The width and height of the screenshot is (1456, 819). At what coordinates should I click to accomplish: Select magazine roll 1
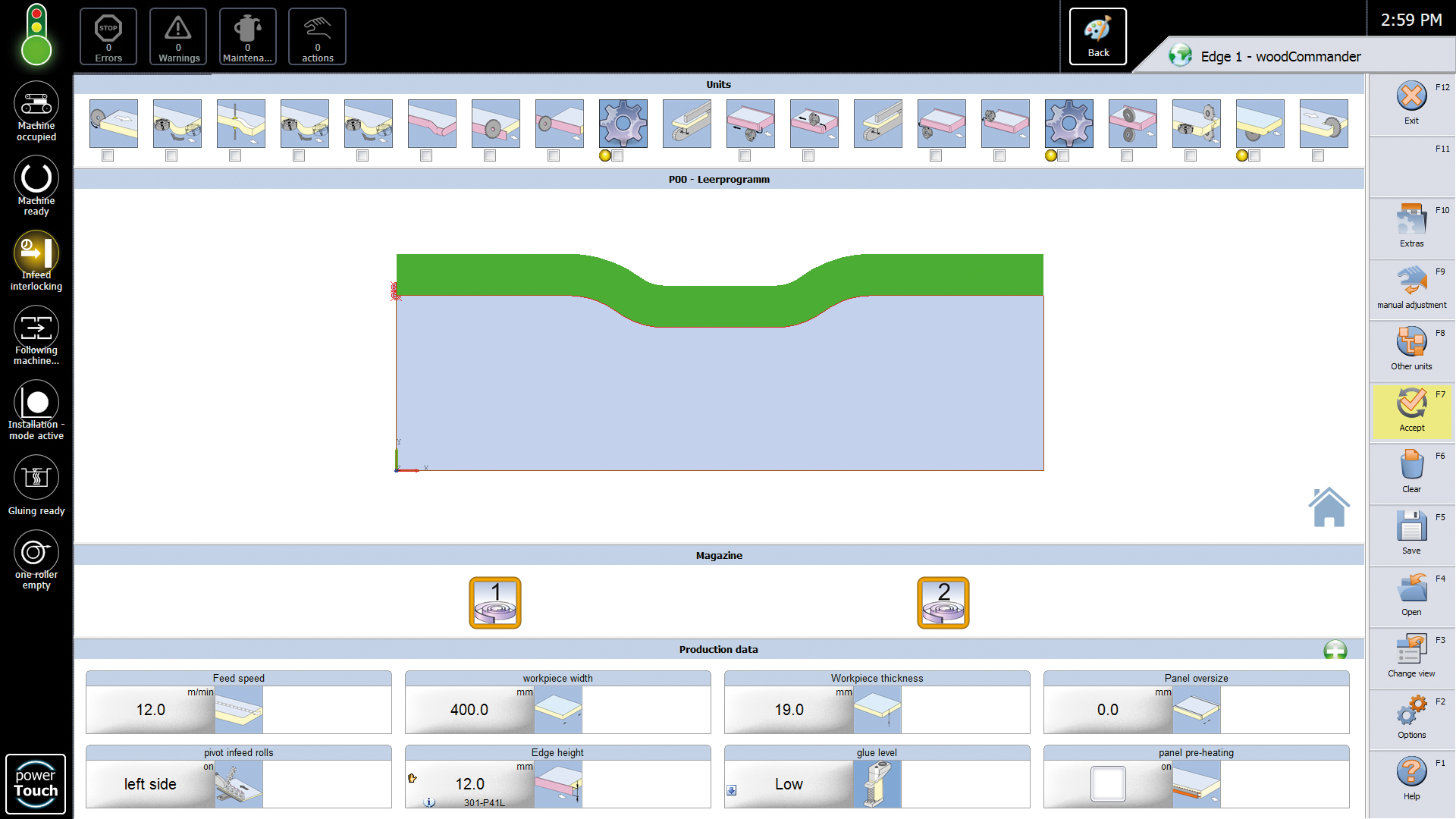[495, 603]
